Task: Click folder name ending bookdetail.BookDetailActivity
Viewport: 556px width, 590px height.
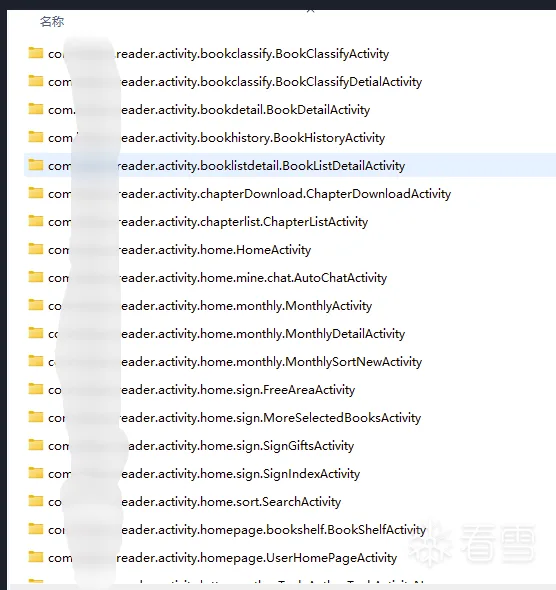Action: pyautogui.click(x=209, y=110)
